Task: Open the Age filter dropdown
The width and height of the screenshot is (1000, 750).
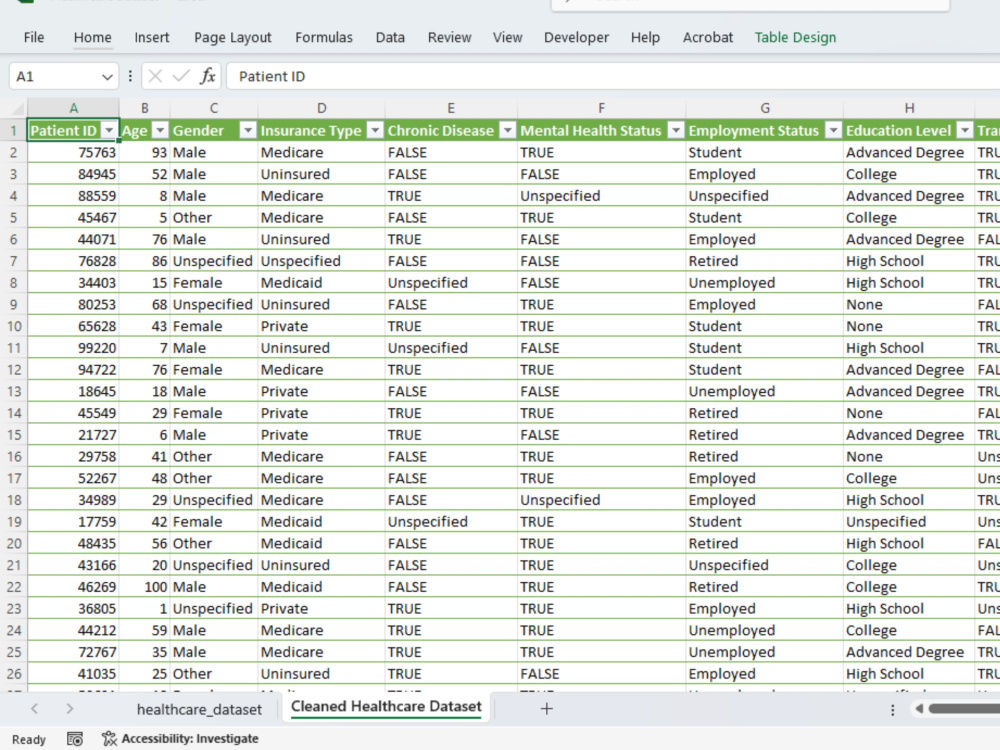Action: click(160, 131)
